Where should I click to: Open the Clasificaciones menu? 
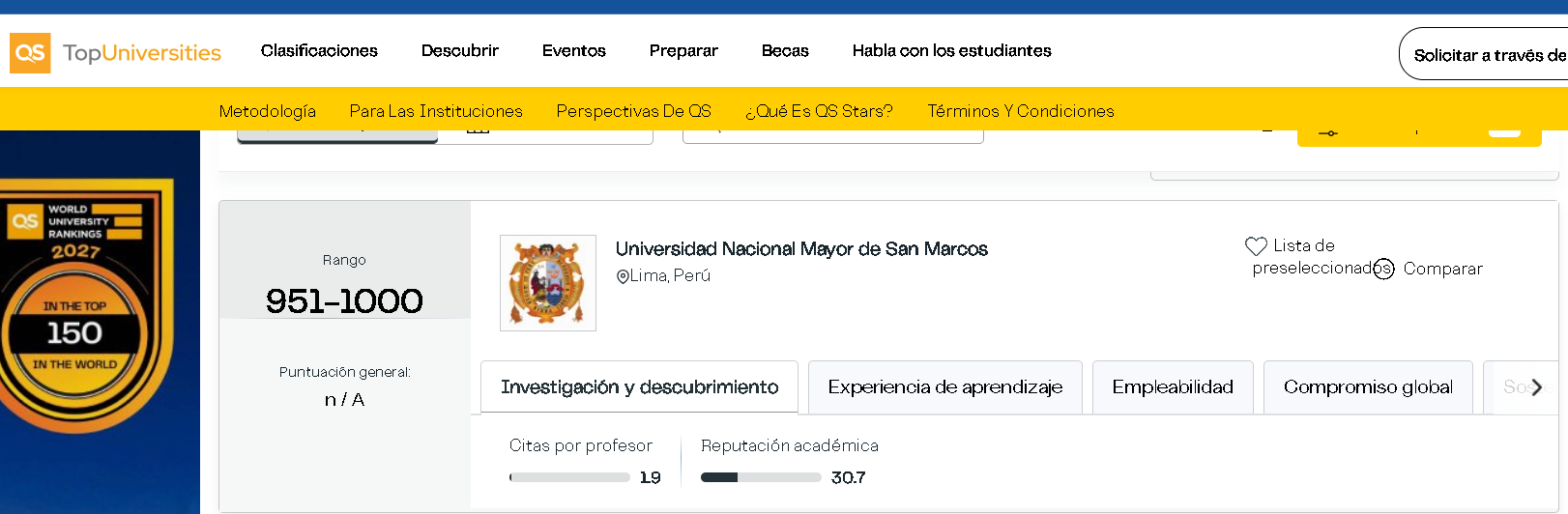[x=319, y=50]
